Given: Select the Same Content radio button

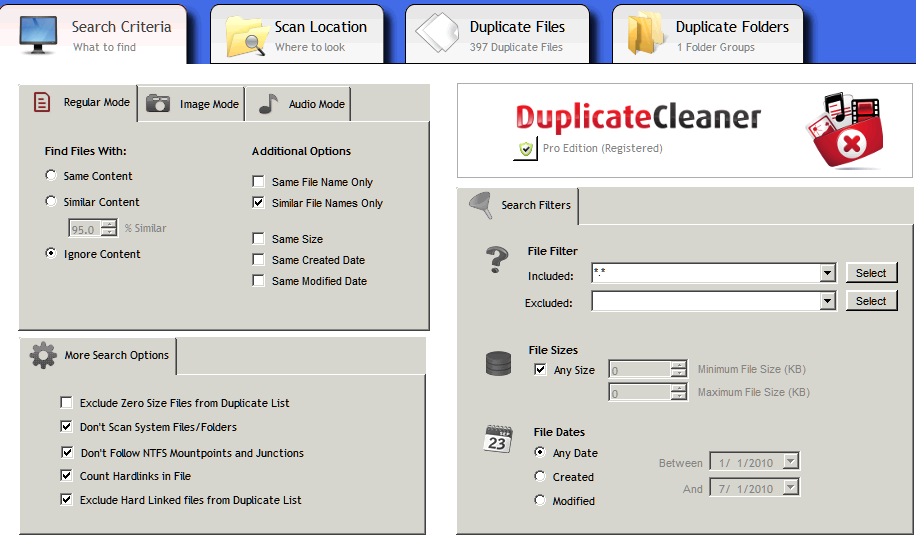Looking at the screenshot, I should (x=51, y=176).
